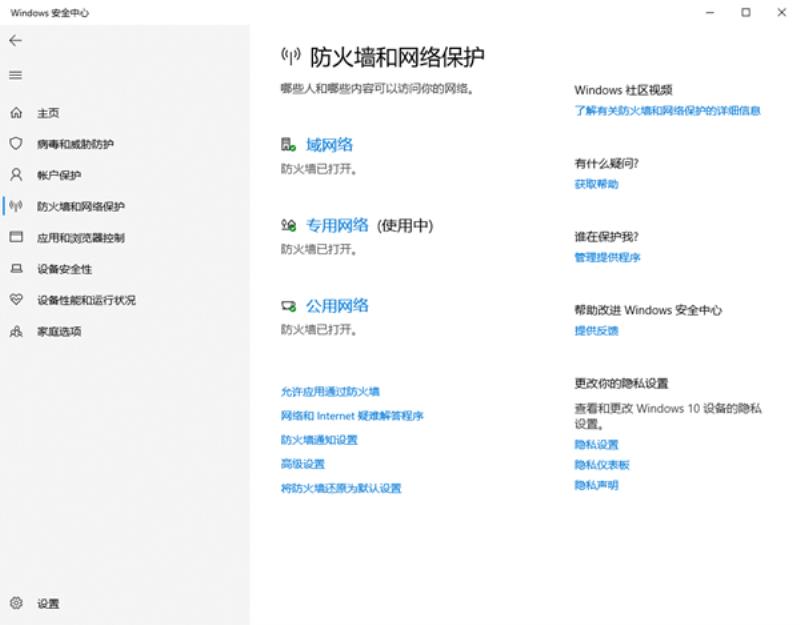Open 域网络 firewall settings
Viewport: 800px width, 625px height.
[329, 145]
